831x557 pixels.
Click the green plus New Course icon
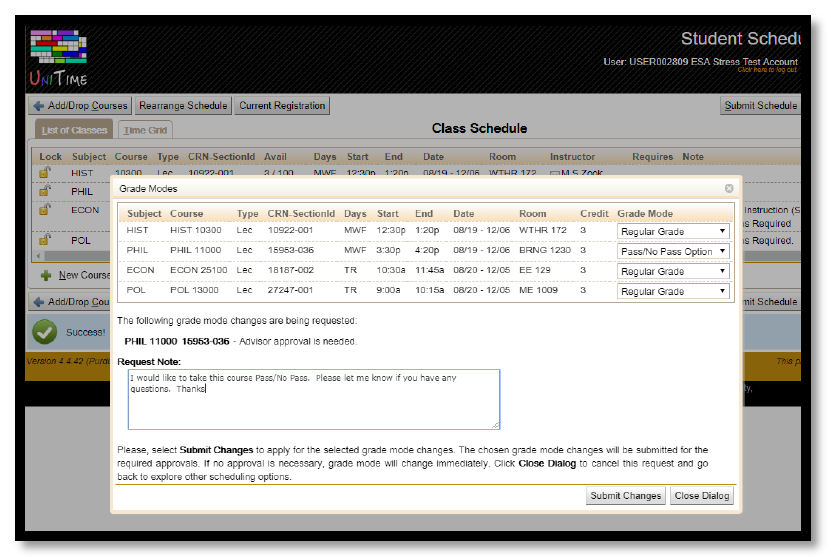(x=45, y=275)
